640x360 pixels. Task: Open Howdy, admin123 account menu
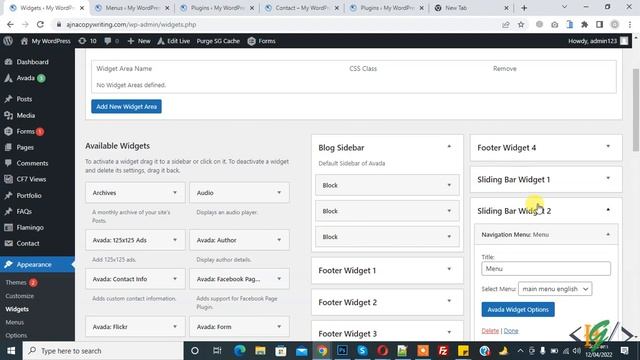pyautogui.click(x=598, y=41)
